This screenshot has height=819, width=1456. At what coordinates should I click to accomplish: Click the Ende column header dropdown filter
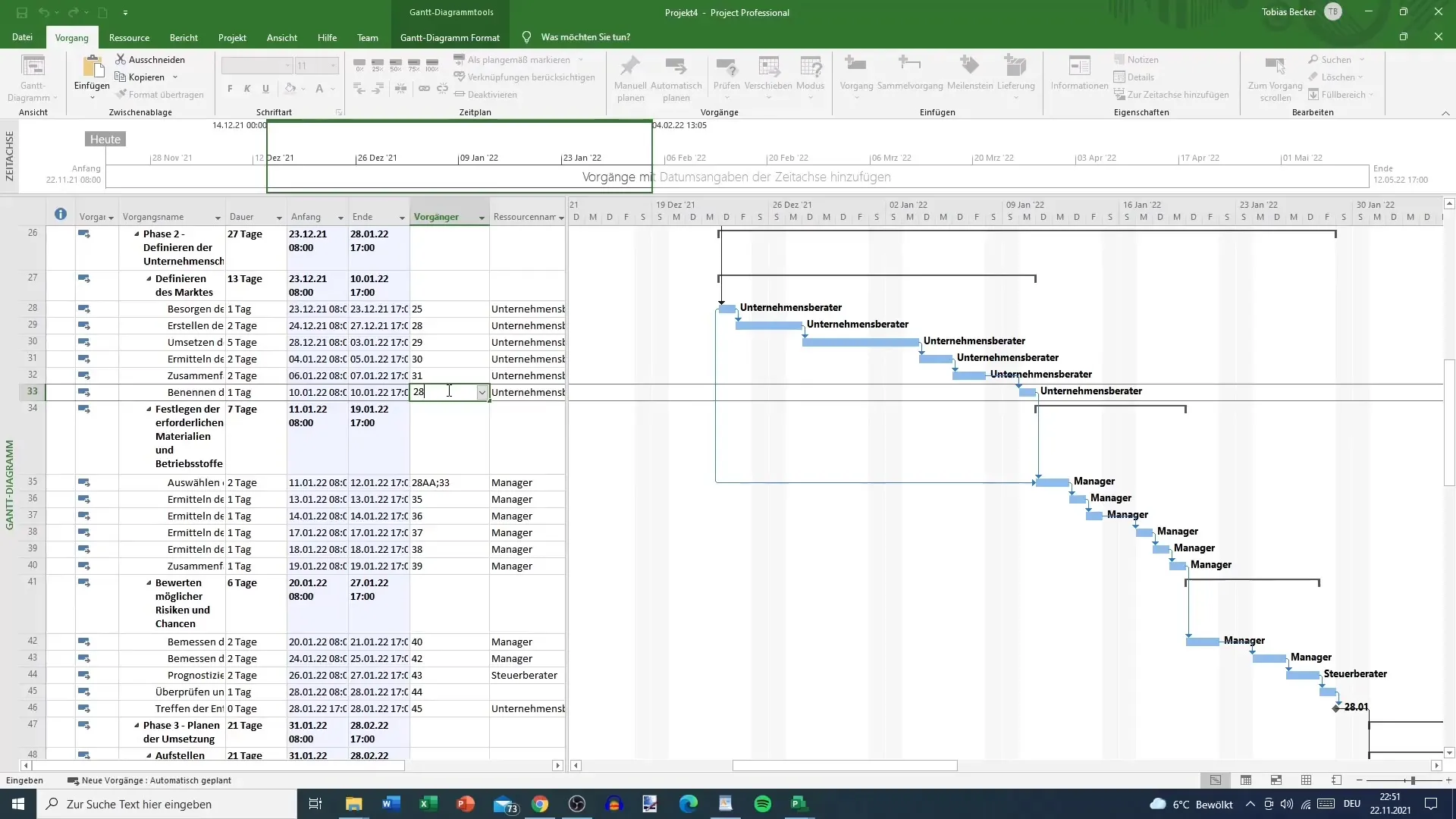(x=403, y=216)
